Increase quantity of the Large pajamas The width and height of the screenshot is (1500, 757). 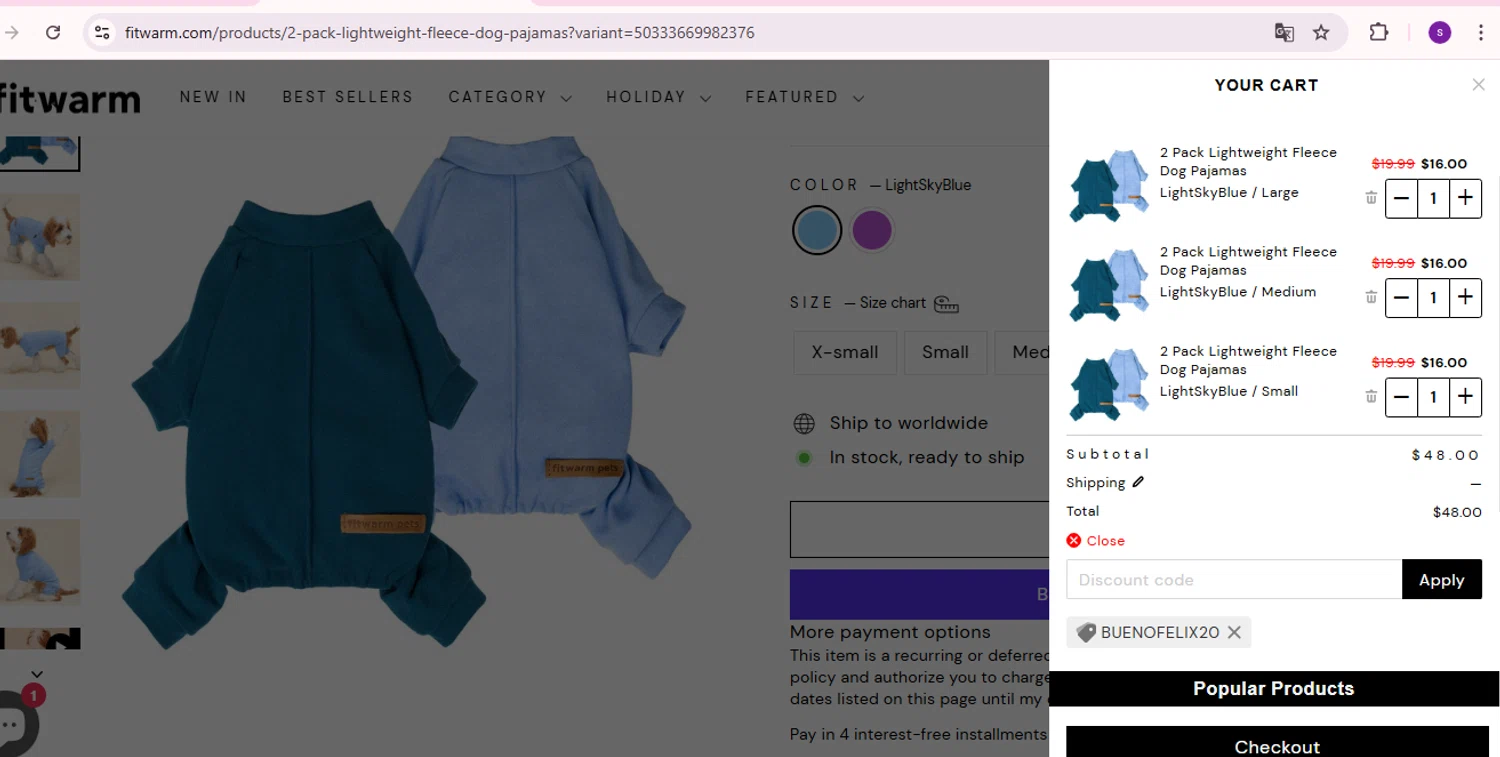(1465, 198)
